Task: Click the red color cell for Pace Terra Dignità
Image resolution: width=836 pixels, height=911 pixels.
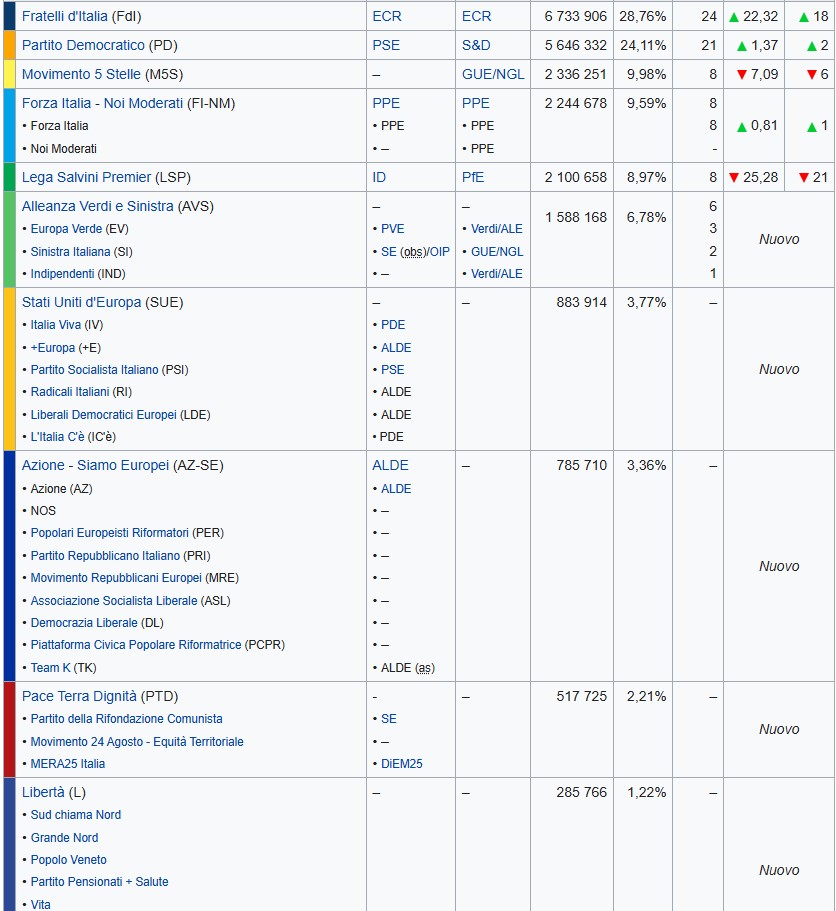Action: [9, 729]
